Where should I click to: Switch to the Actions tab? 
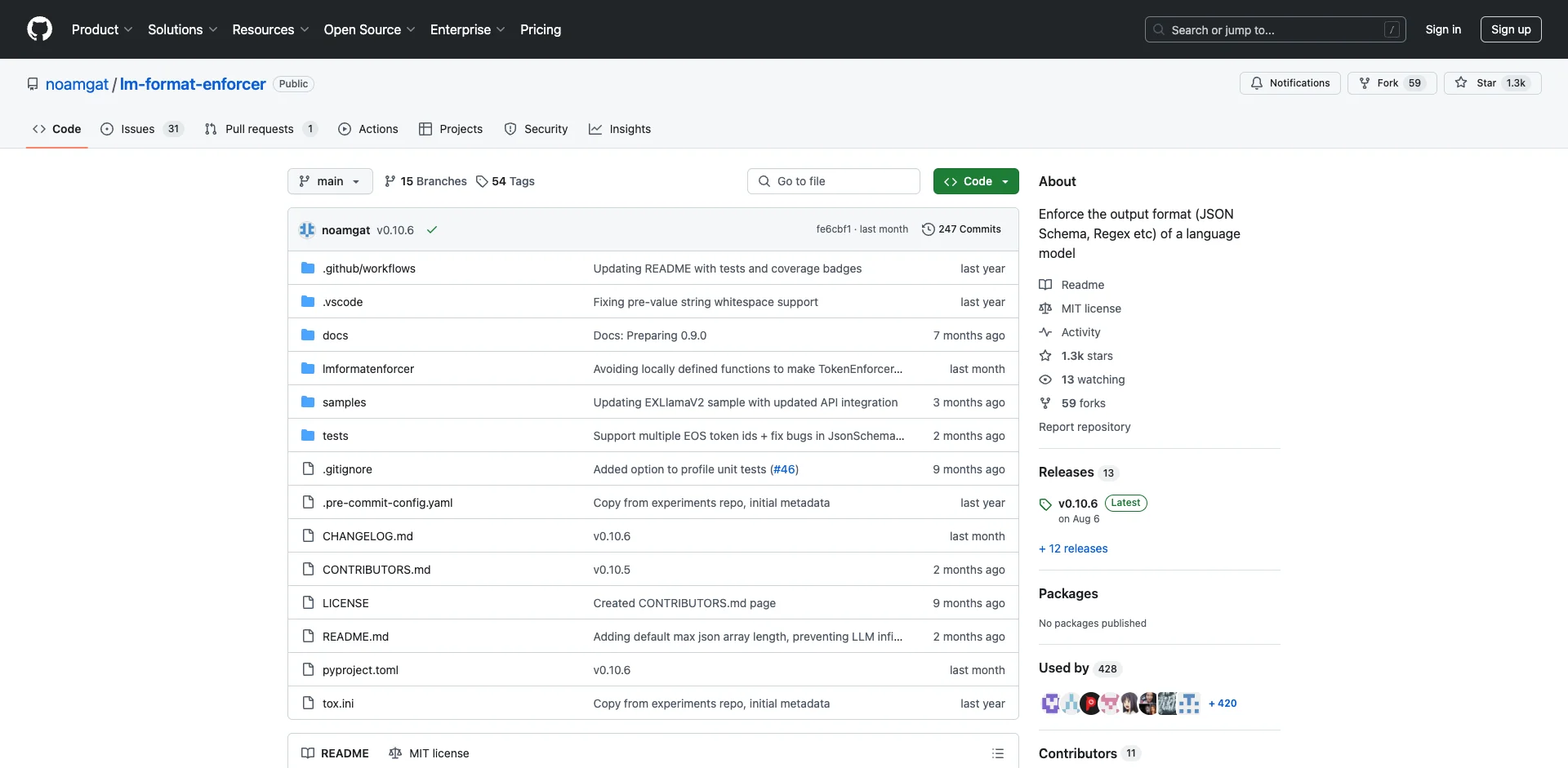pyautogui.click(x=368, y=129)
